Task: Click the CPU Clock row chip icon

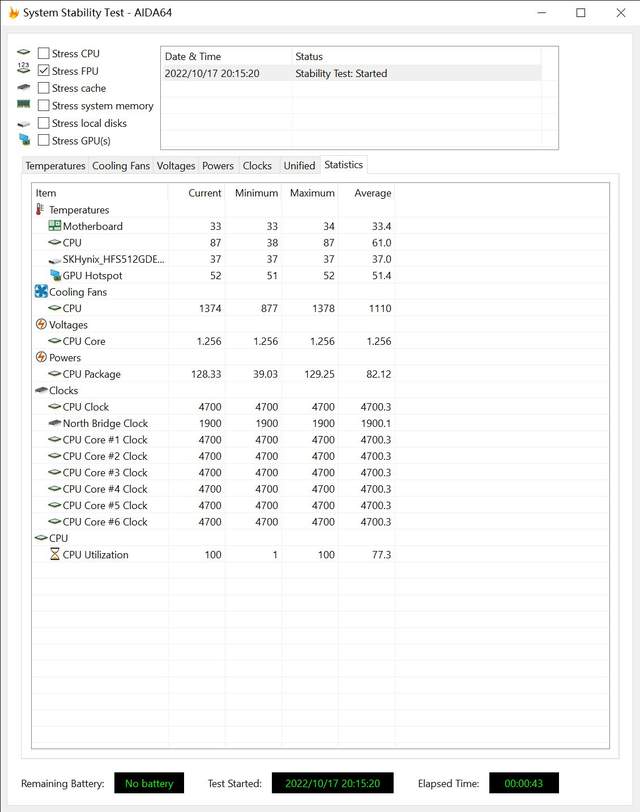Action: (54, 407)
